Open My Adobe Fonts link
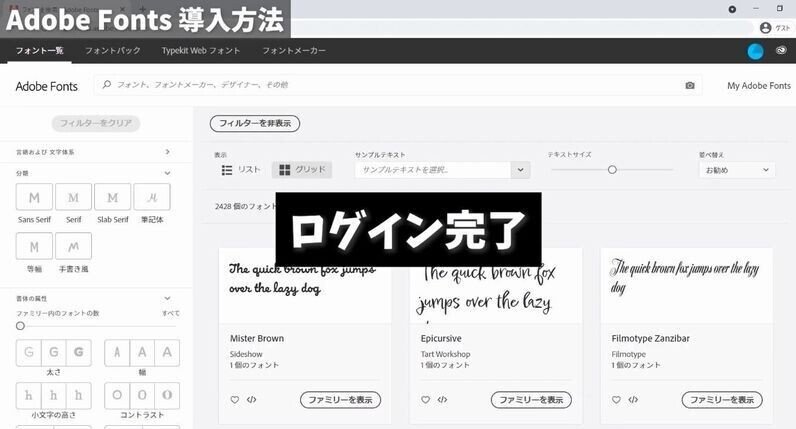This screenshot has height=429, width=796. (x=758, y=86)
